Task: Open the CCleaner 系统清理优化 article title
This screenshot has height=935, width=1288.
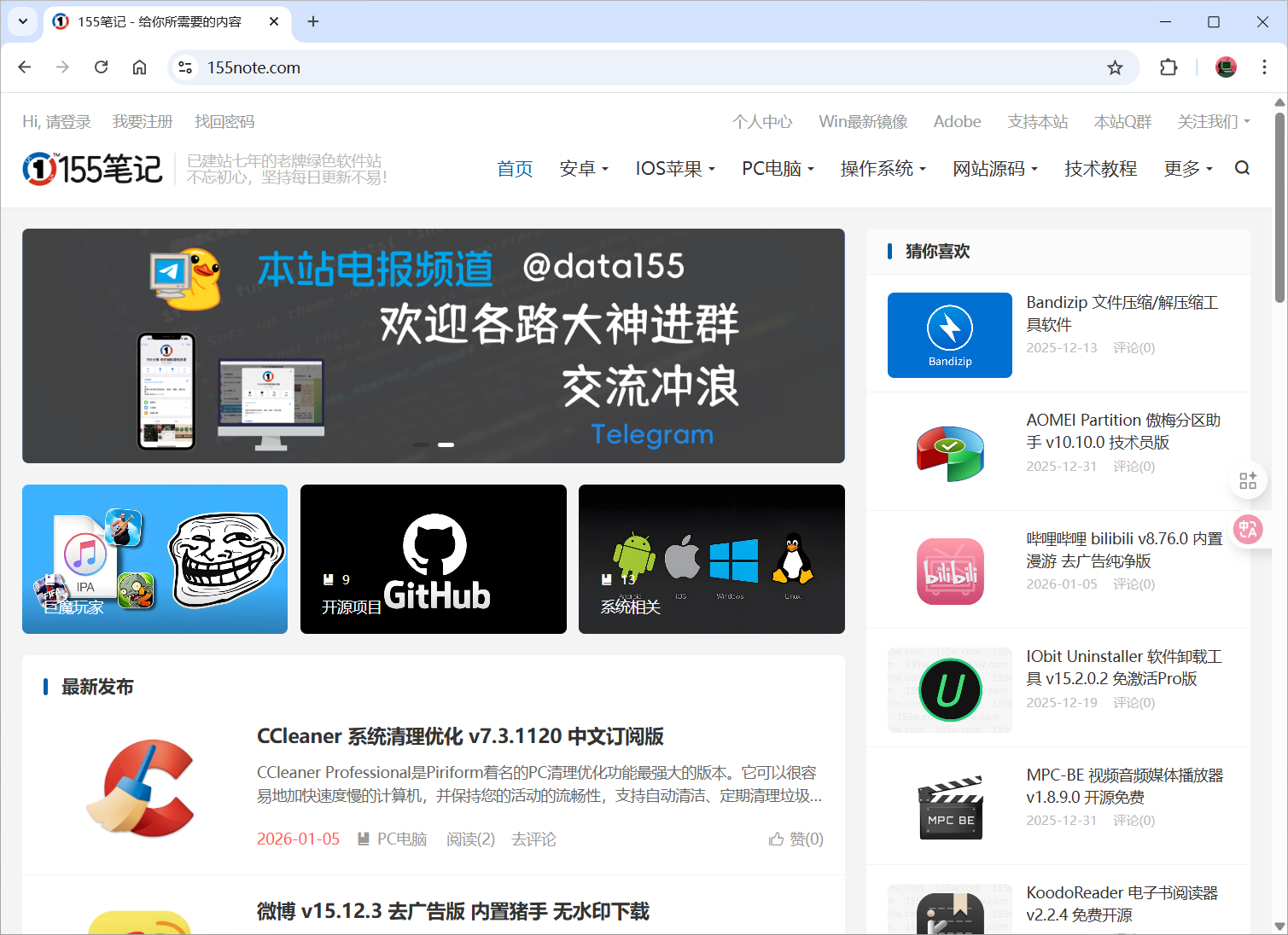Action: tap(460, 736)
